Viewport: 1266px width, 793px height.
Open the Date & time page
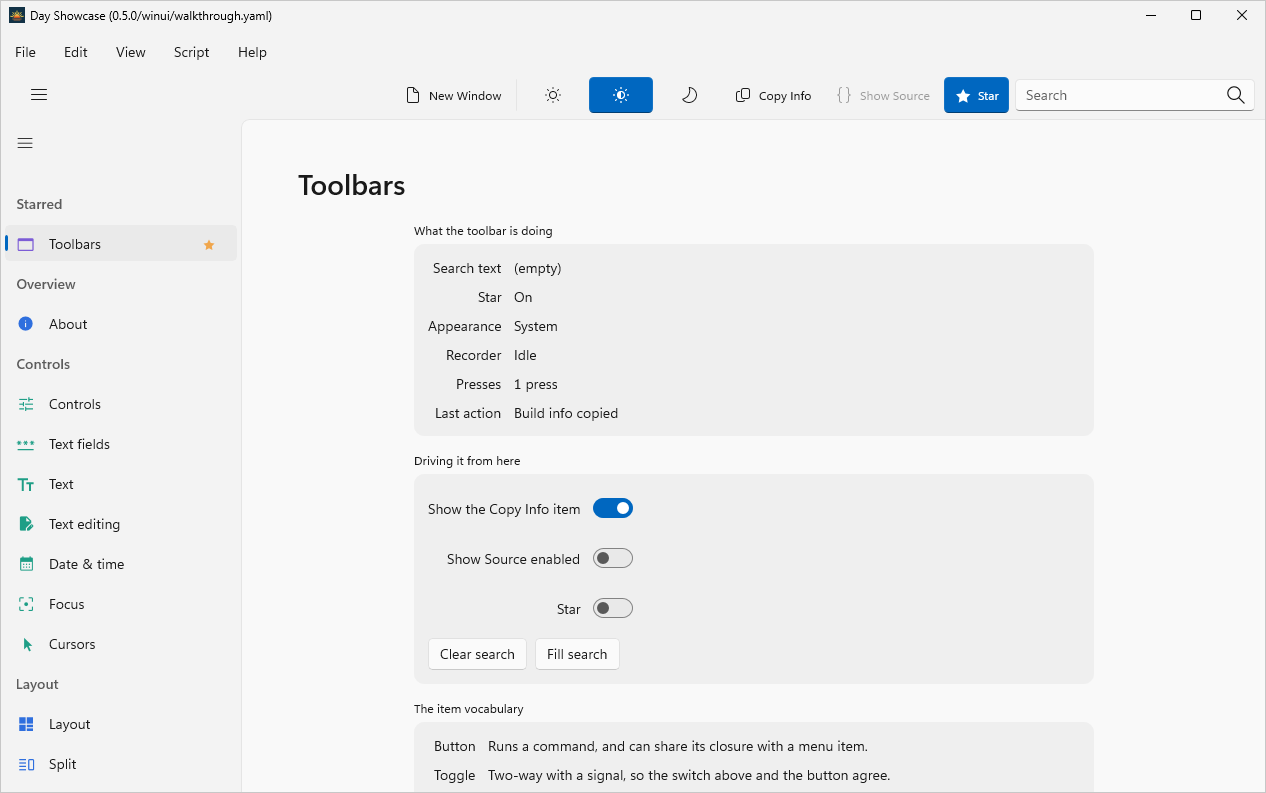[x=121, y=564]
